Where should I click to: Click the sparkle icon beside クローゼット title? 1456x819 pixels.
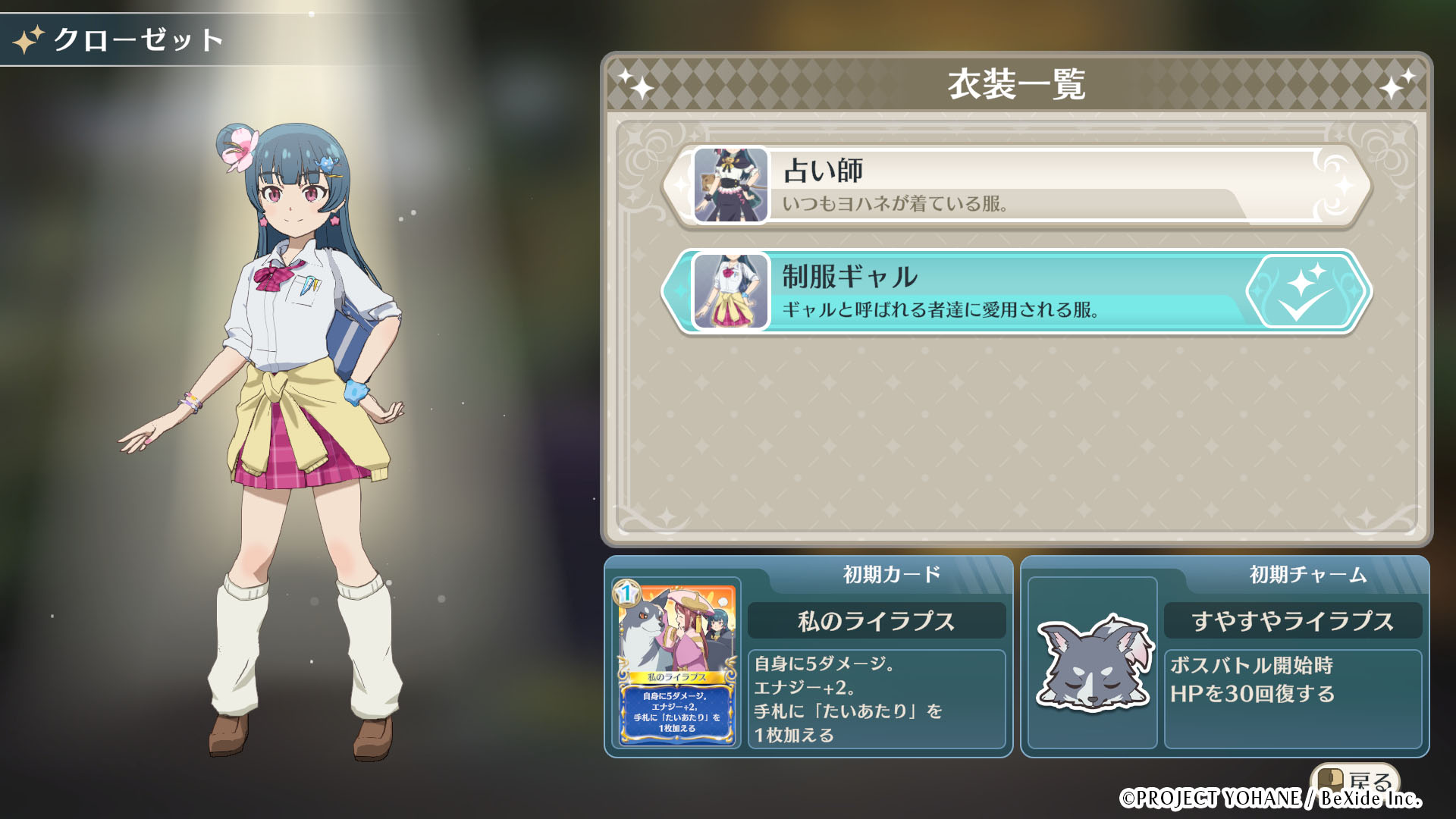[29, 39]
